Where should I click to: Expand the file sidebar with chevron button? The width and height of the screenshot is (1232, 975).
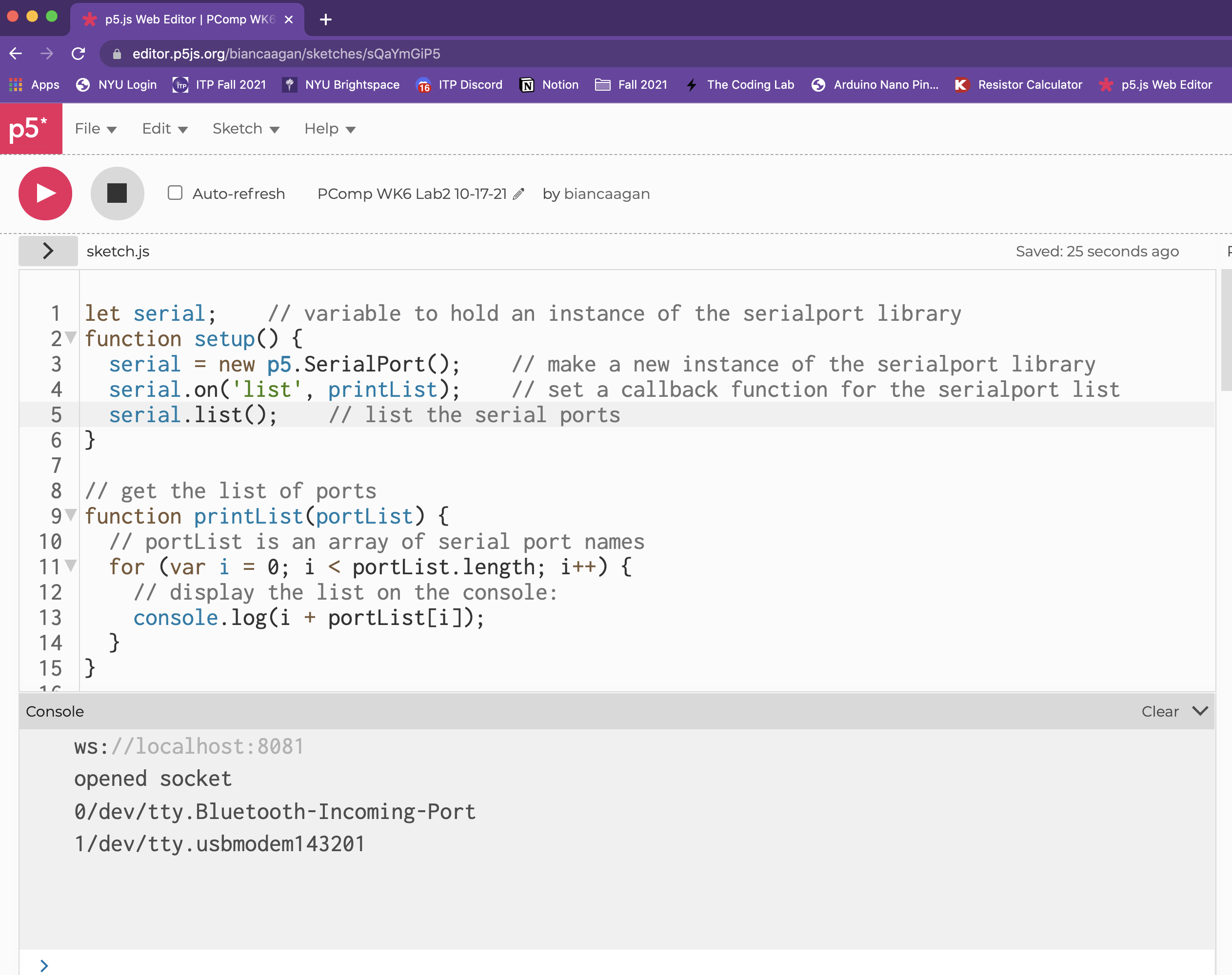point(48,251)
